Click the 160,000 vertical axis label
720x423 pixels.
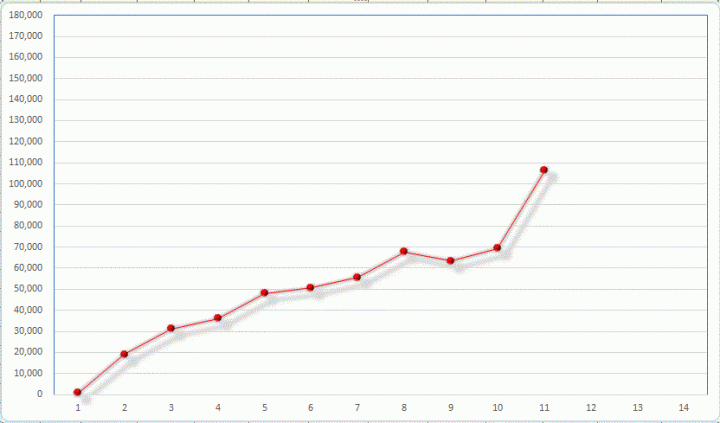tap(26, 57)
